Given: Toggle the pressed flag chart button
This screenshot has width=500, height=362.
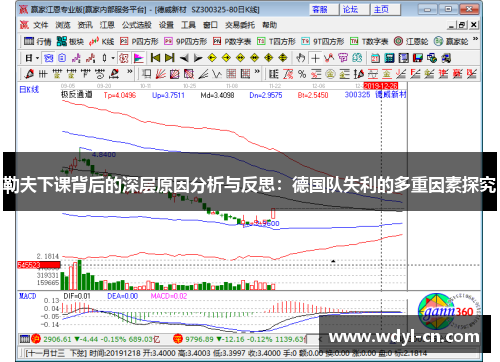Looking at the screenshot, I should 138,58.
